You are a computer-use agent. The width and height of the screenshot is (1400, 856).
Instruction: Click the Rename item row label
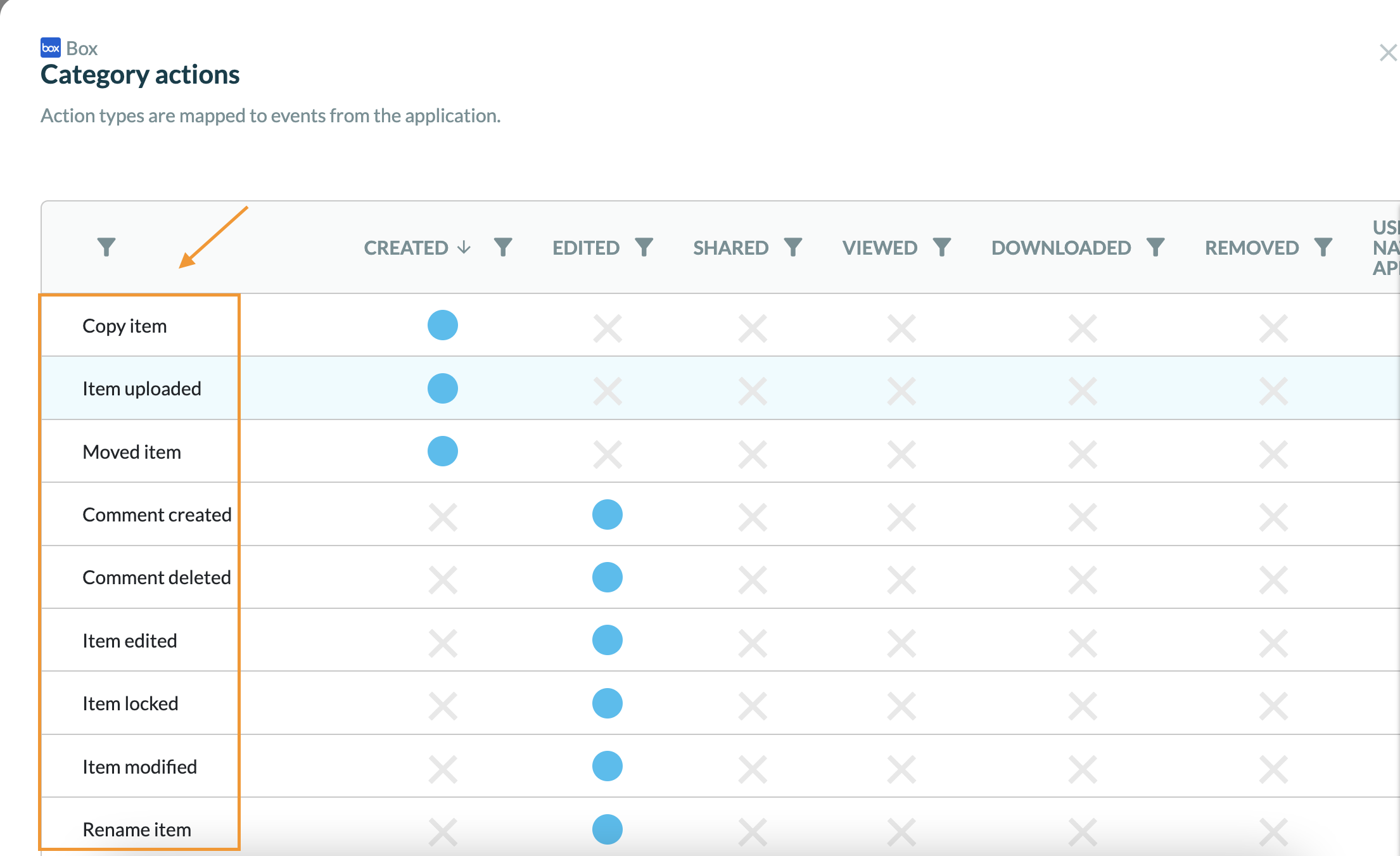click(137, 829)
